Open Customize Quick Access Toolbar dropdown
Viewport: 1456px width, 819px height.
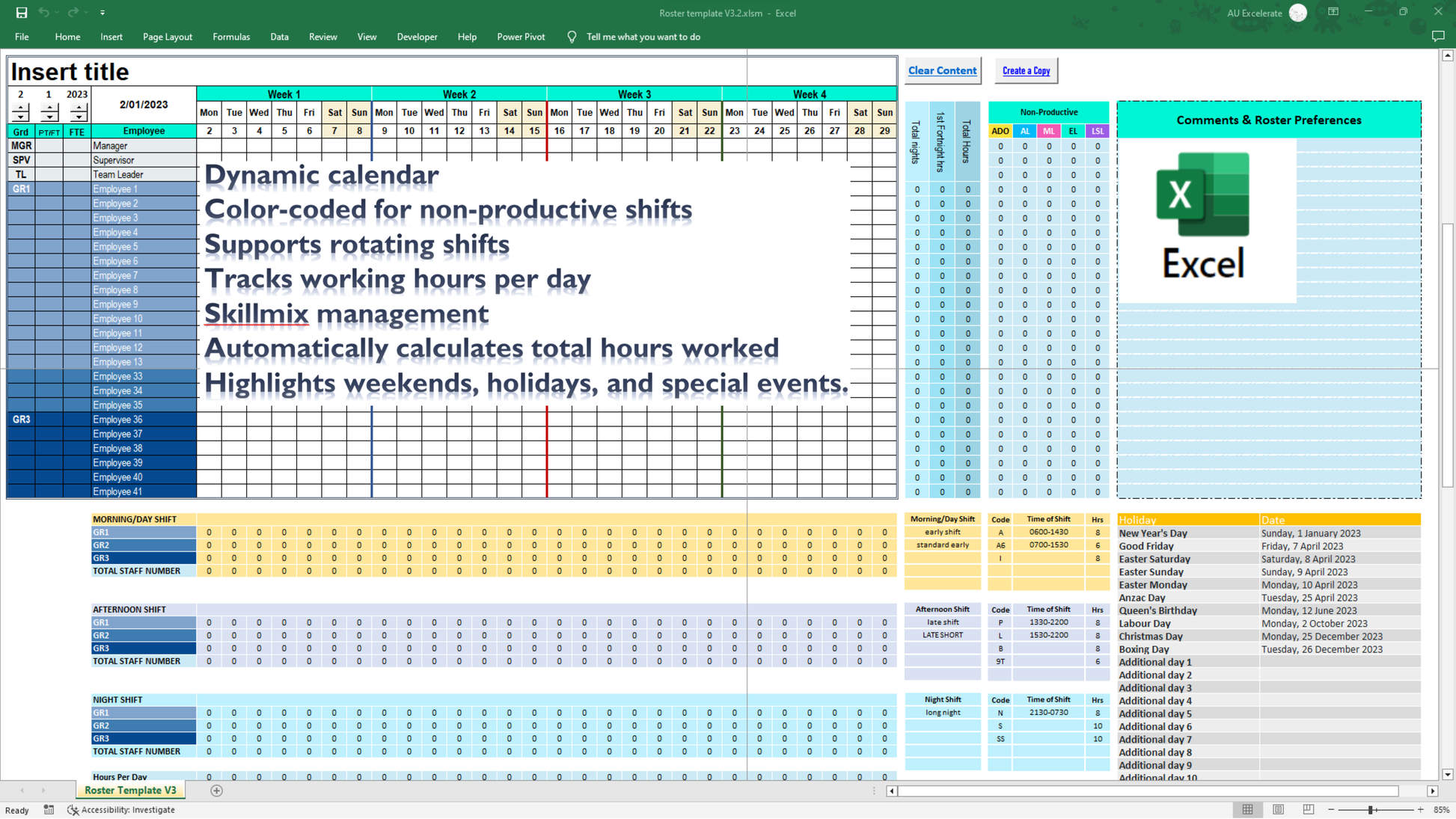(103, 13)
